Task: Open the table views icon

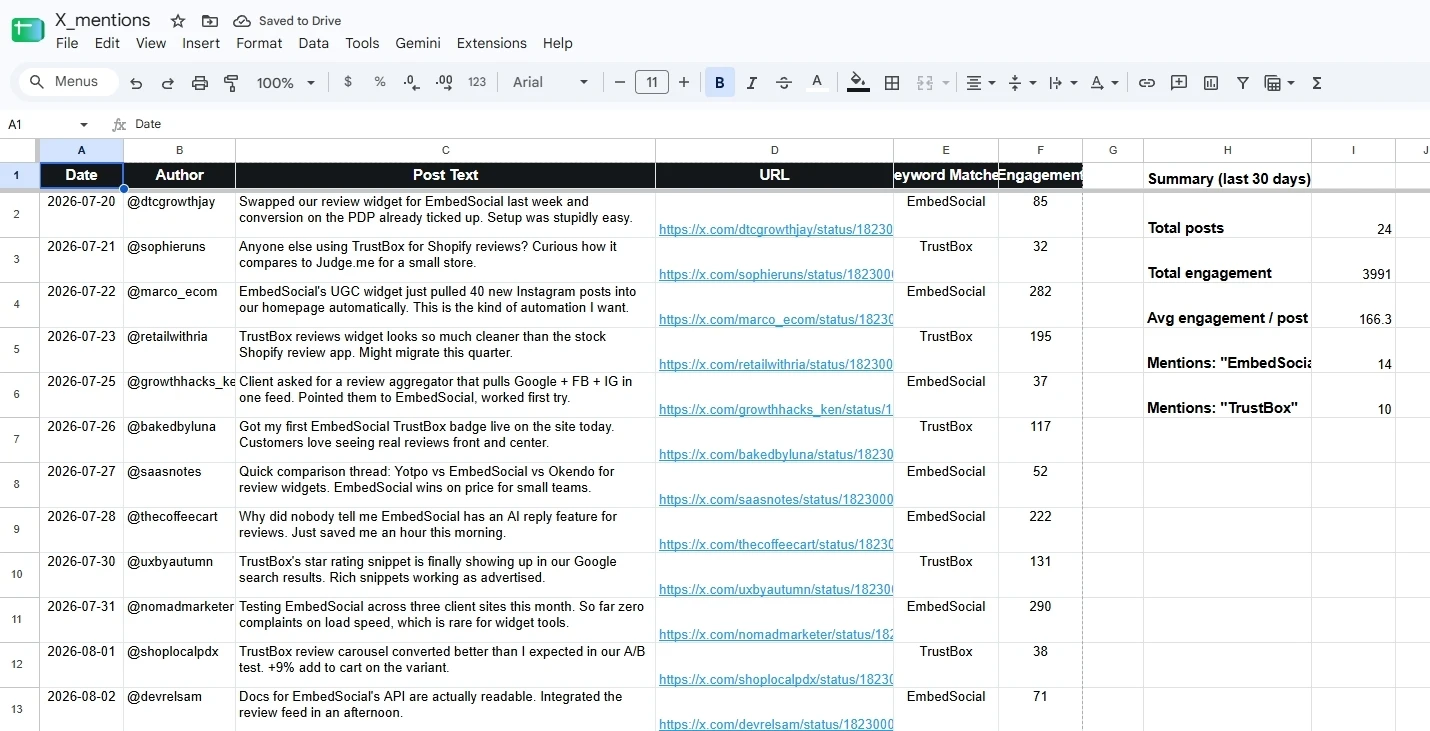Action: point(1279,83)
